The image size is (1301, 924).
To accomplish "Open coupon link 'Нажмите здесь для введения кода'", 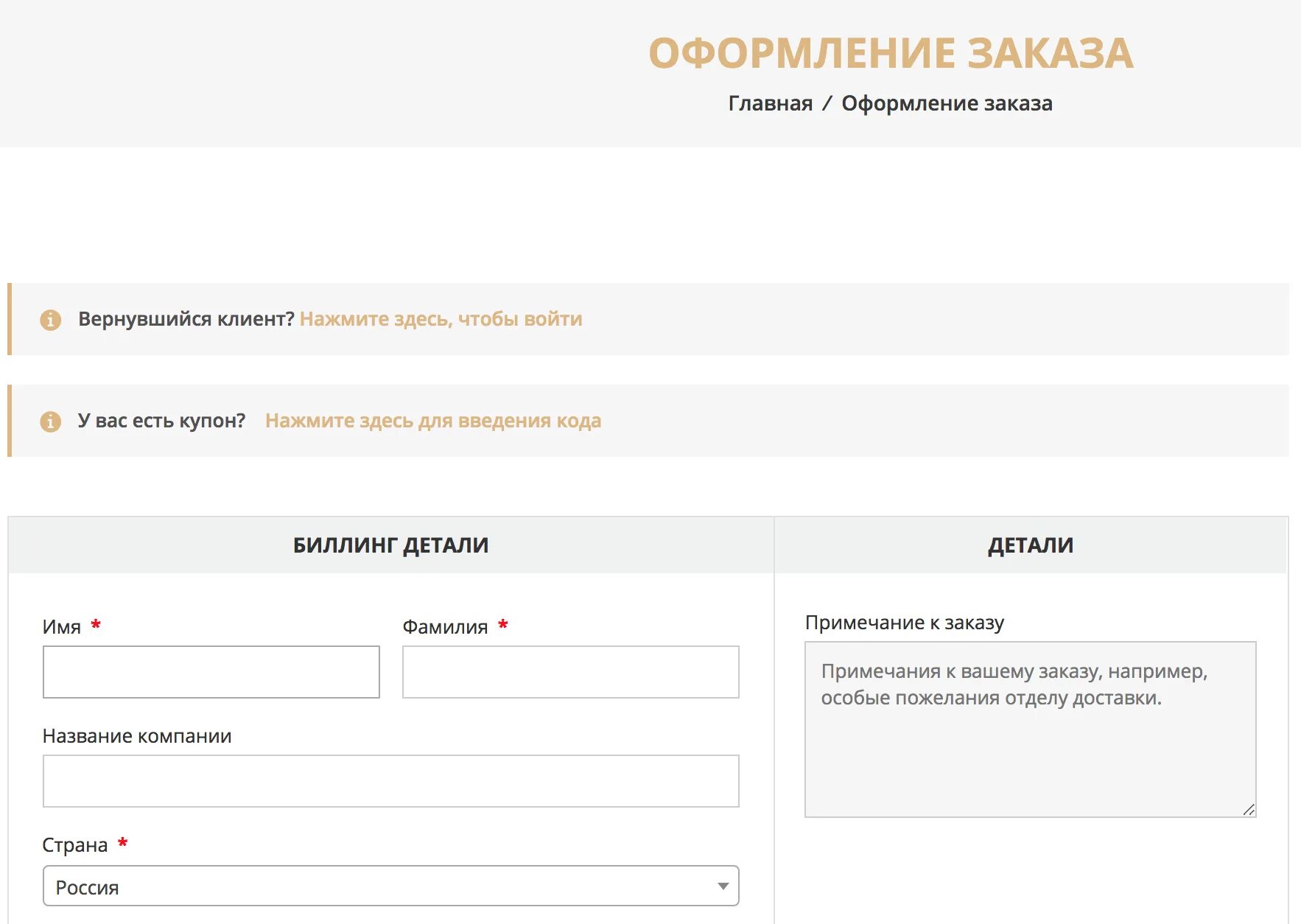I will pos(433,421).
